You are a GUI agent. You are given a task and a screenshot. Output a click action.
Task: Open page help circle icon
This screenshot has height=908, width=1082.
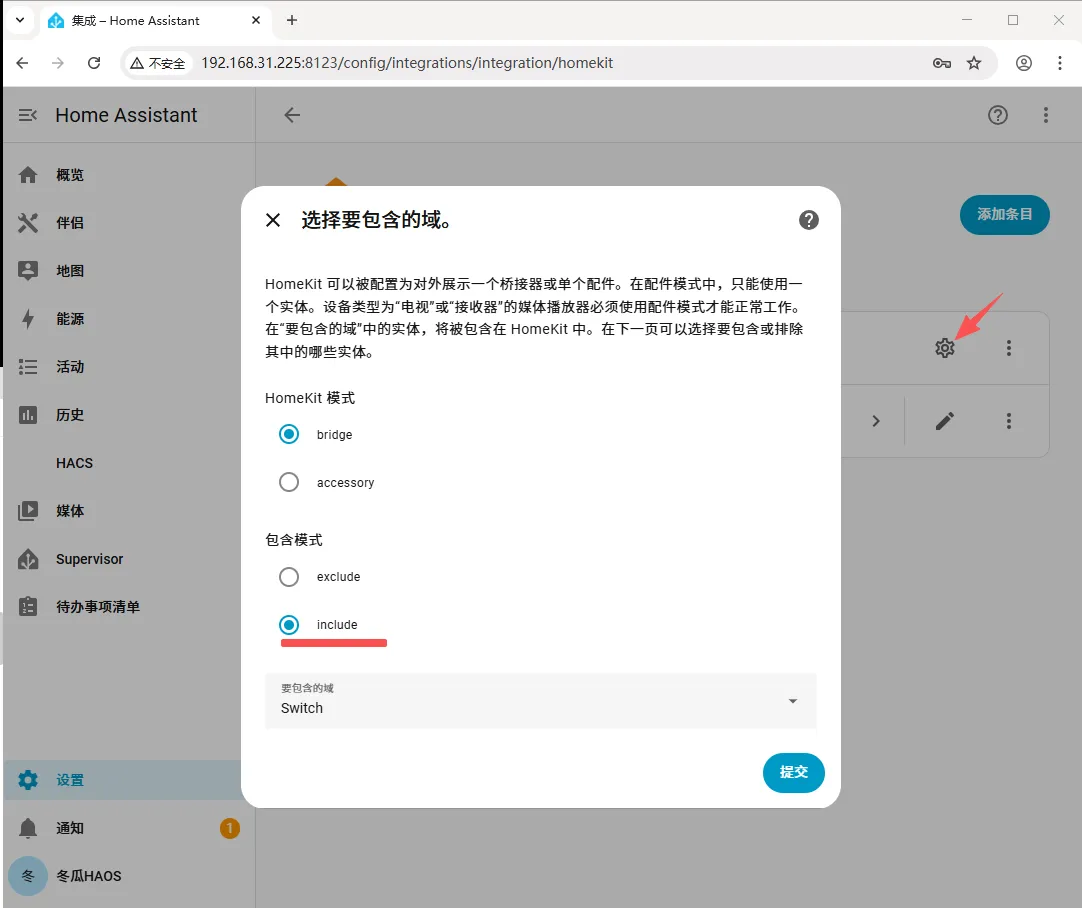[998, 115]
